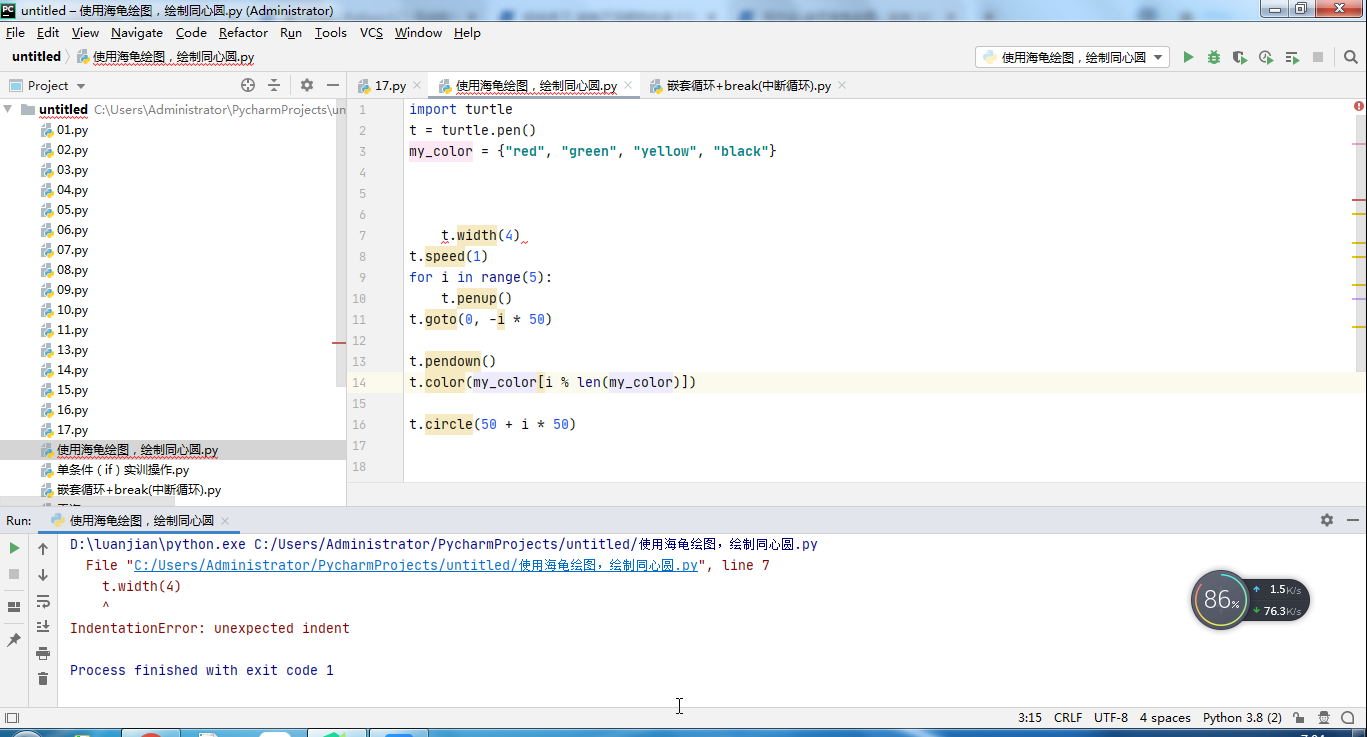Hide the Run panel with minus icon
The image size is (1367, 737).
pos(1352,520)
